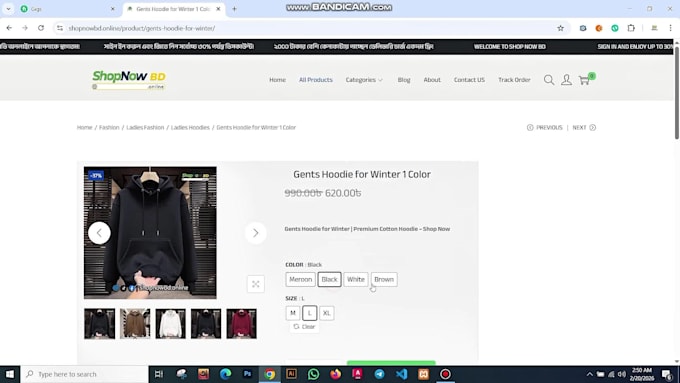Click the browser address bar URL
The height and width of the screenshot is (383, 680).
point(141,28)
